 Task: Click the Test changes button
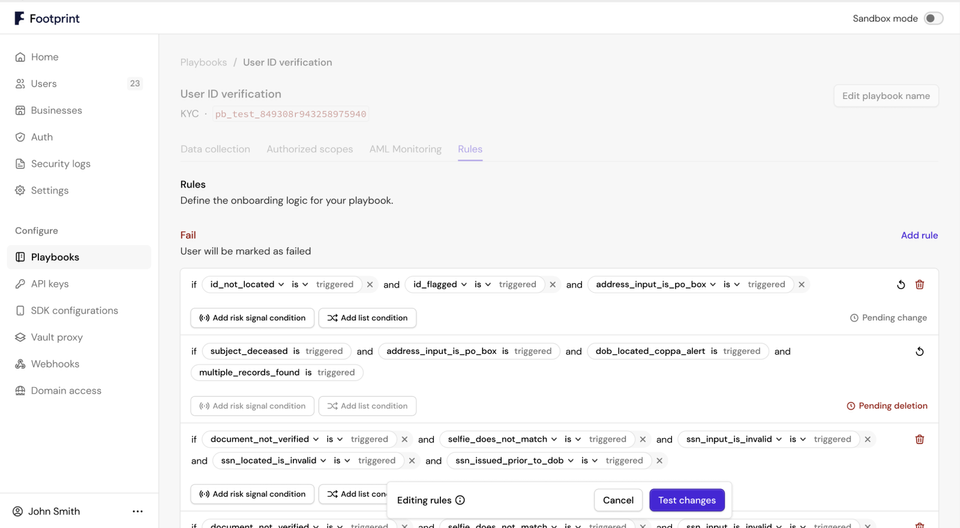(x=687, y=500)
